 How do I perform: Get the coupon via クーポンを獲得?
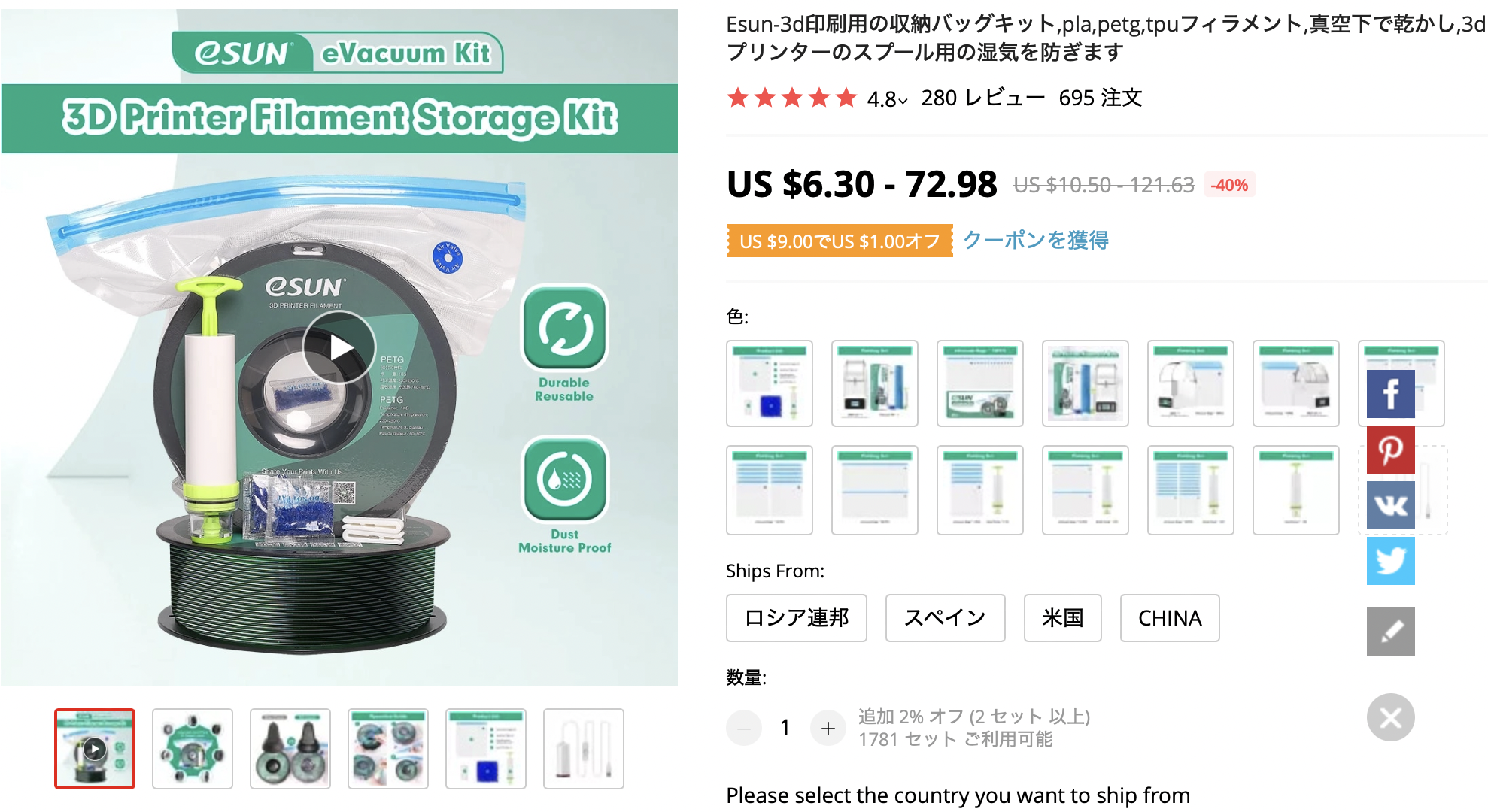pos(1036,241)
